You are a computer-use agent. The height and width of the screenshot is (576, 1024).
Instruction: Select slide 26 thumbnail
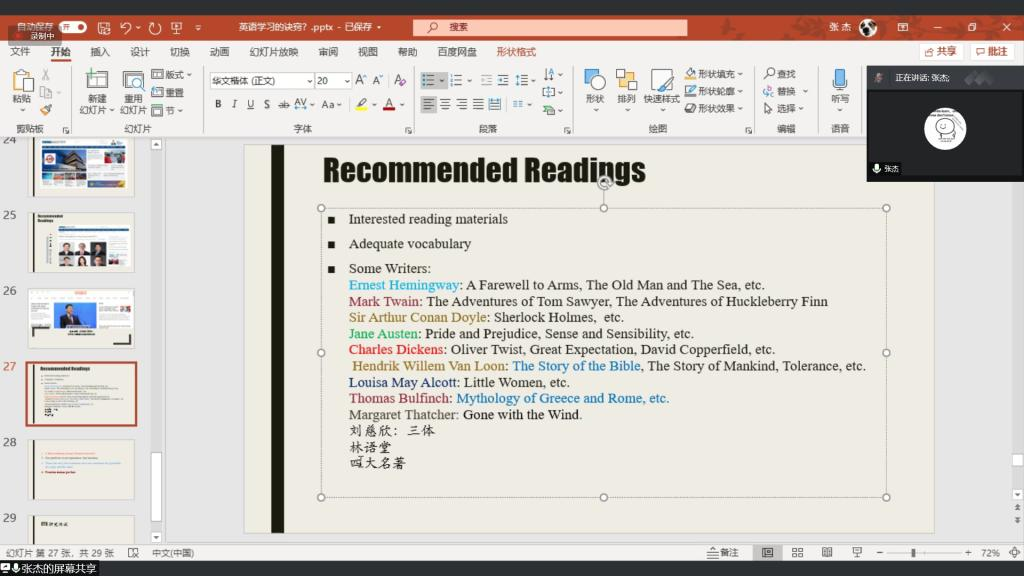point(82,318)
